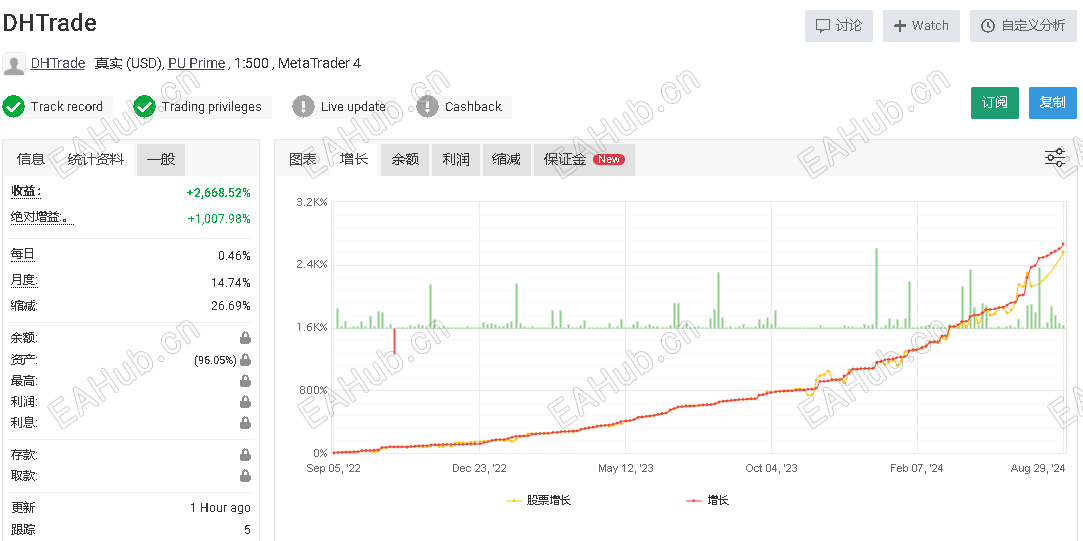This screenshot has width=1083, height=541.
Task: Click the +1,007.98% absolute gain value
Action: coord(219,219)
